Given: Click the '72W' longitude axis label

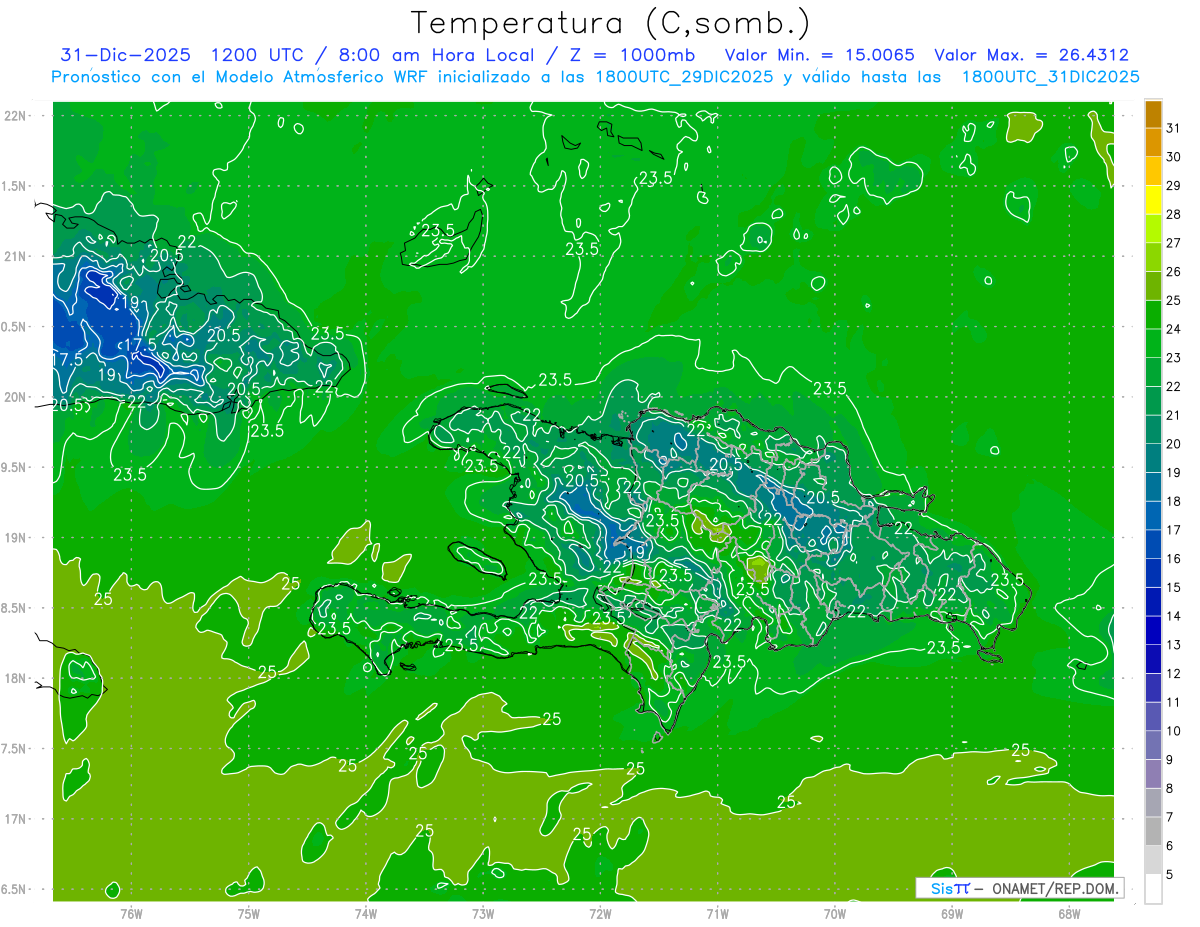Looking at the screenshot, I should coord(600,914).
